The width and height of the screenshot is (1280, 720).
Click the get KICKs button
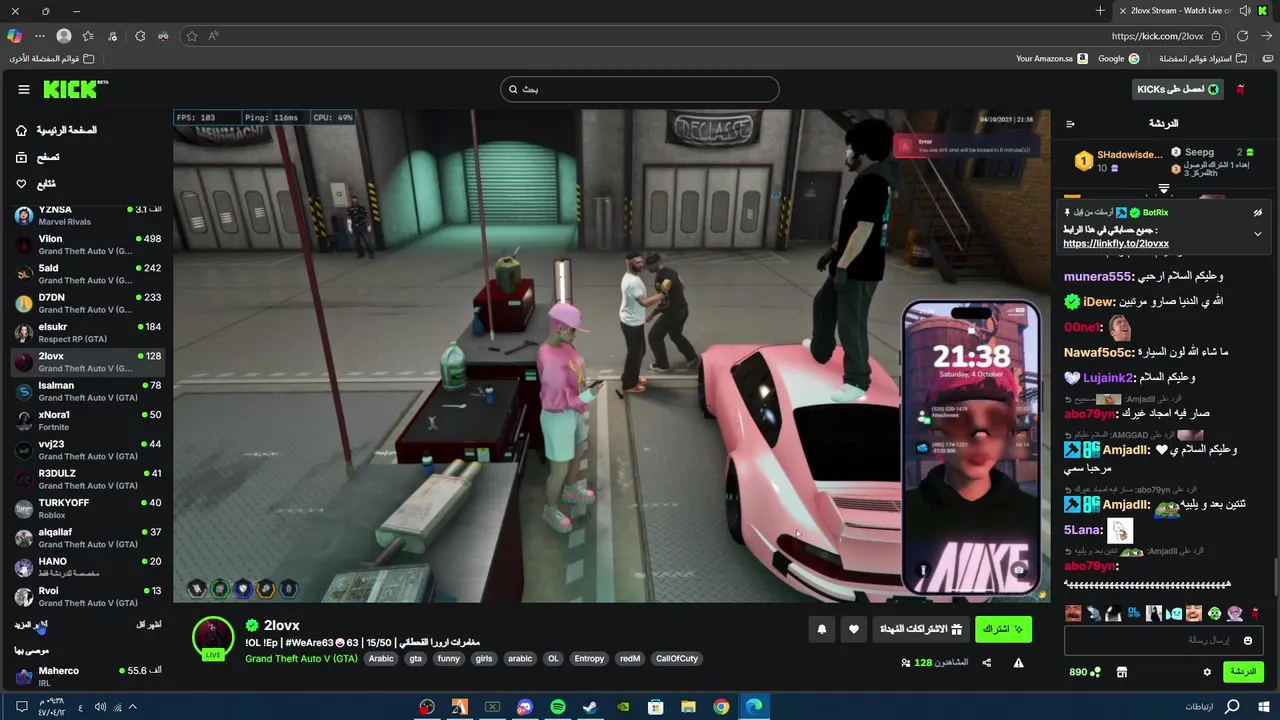[1178, 89]
